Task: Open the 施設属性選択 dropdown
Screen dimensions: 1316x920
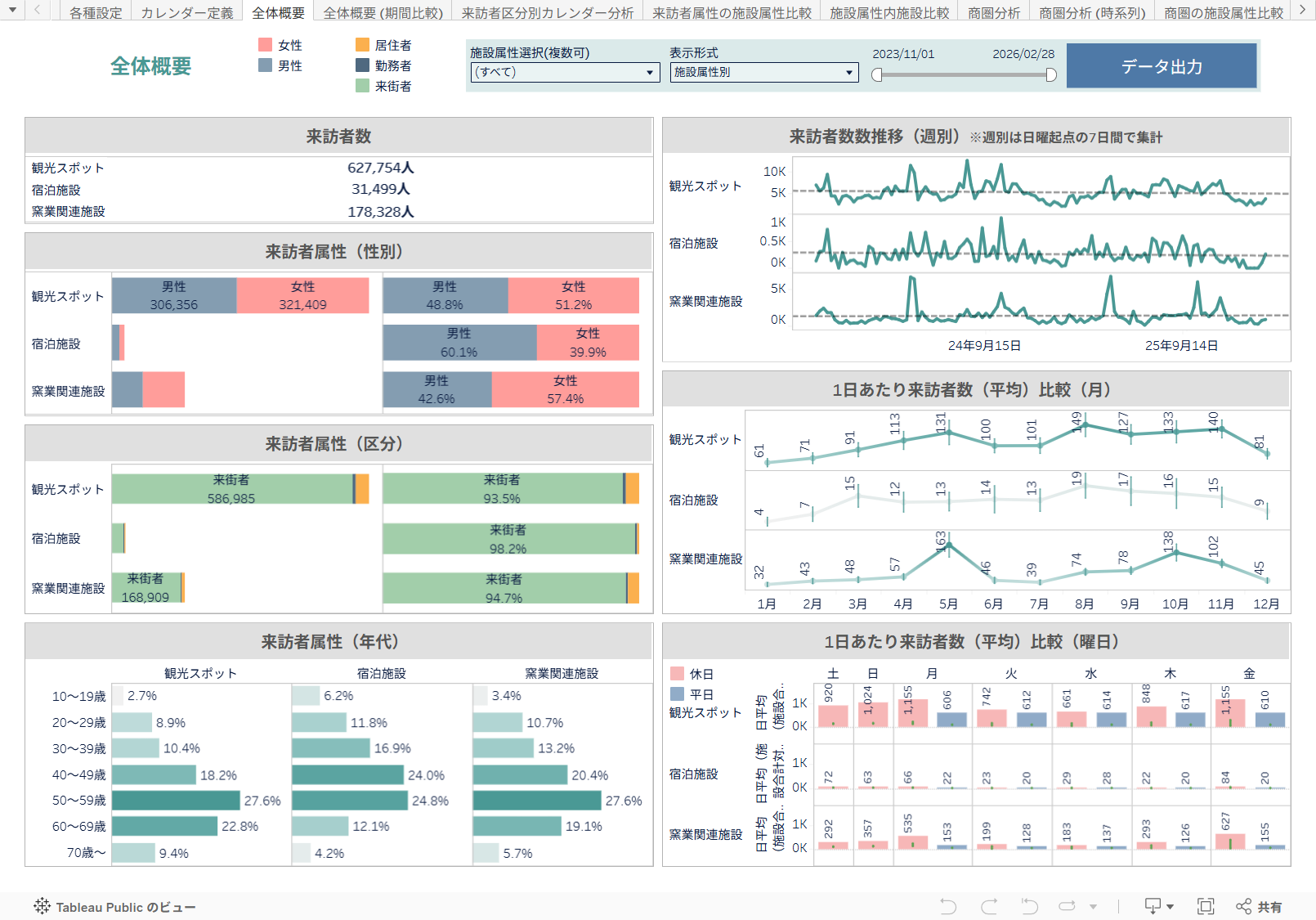Action: click(x=565, y=72)
